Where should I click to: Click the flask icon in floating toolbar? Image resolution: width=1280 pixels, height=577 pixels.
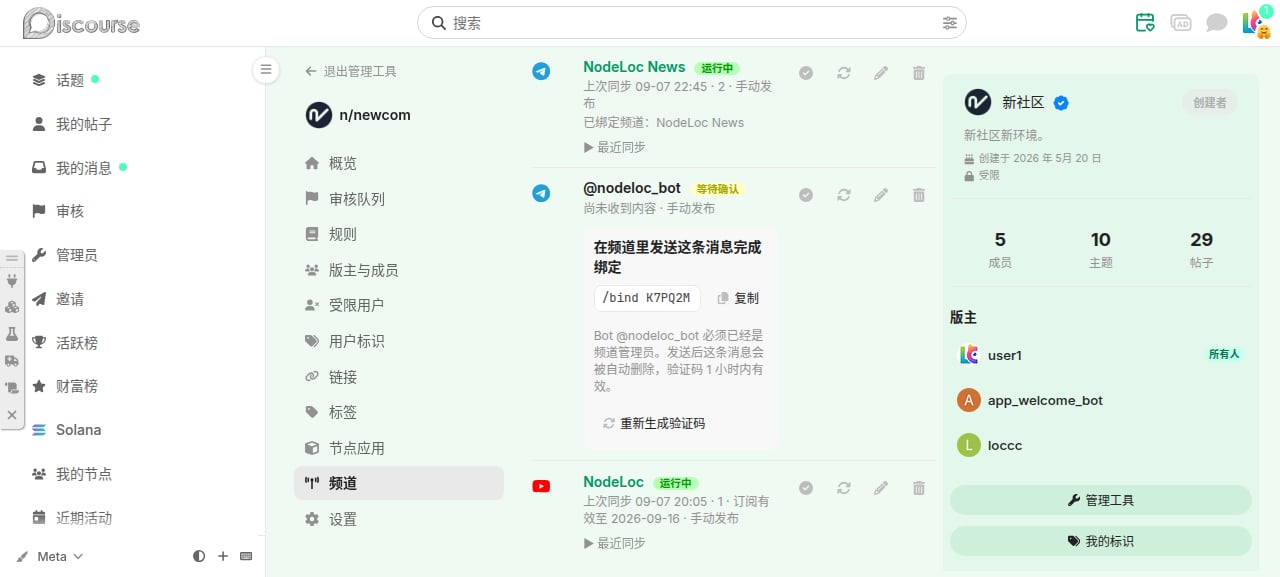[12, 334]
